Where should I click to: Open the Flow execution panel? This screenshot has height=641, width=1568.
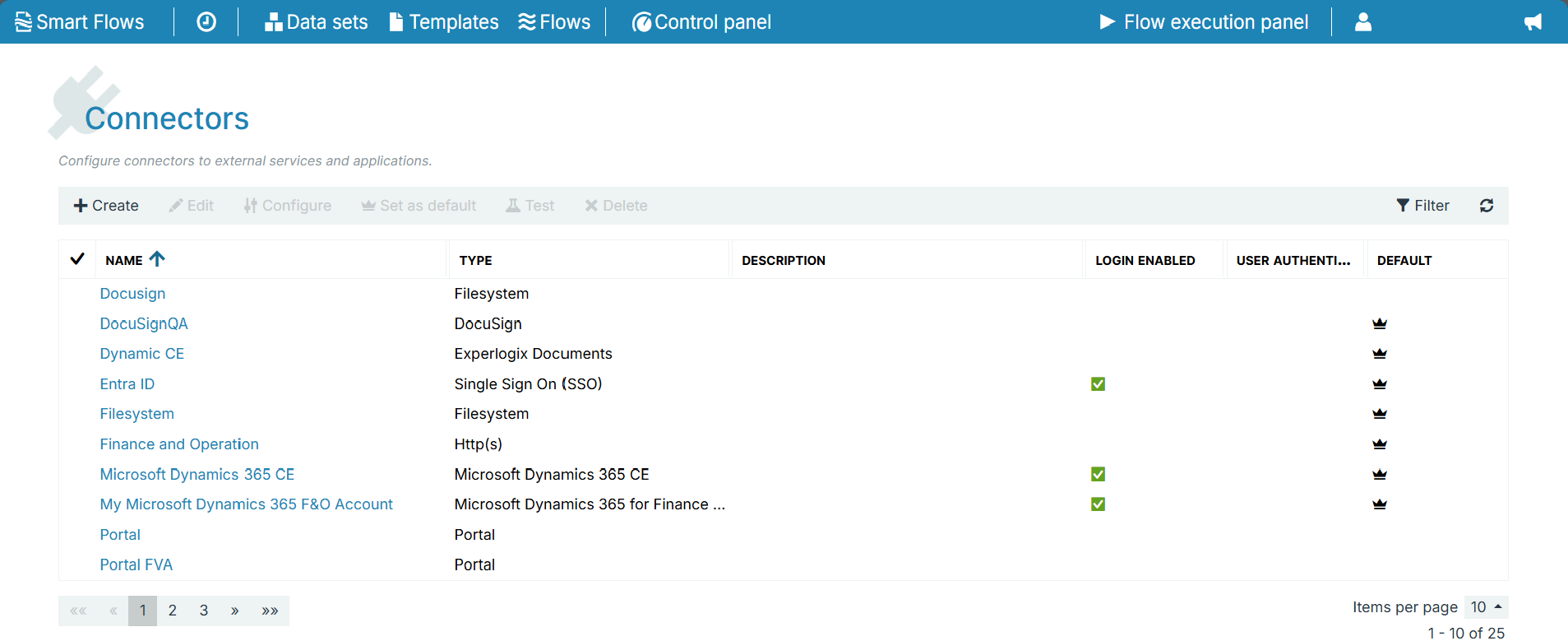(x=1204, y=22)
